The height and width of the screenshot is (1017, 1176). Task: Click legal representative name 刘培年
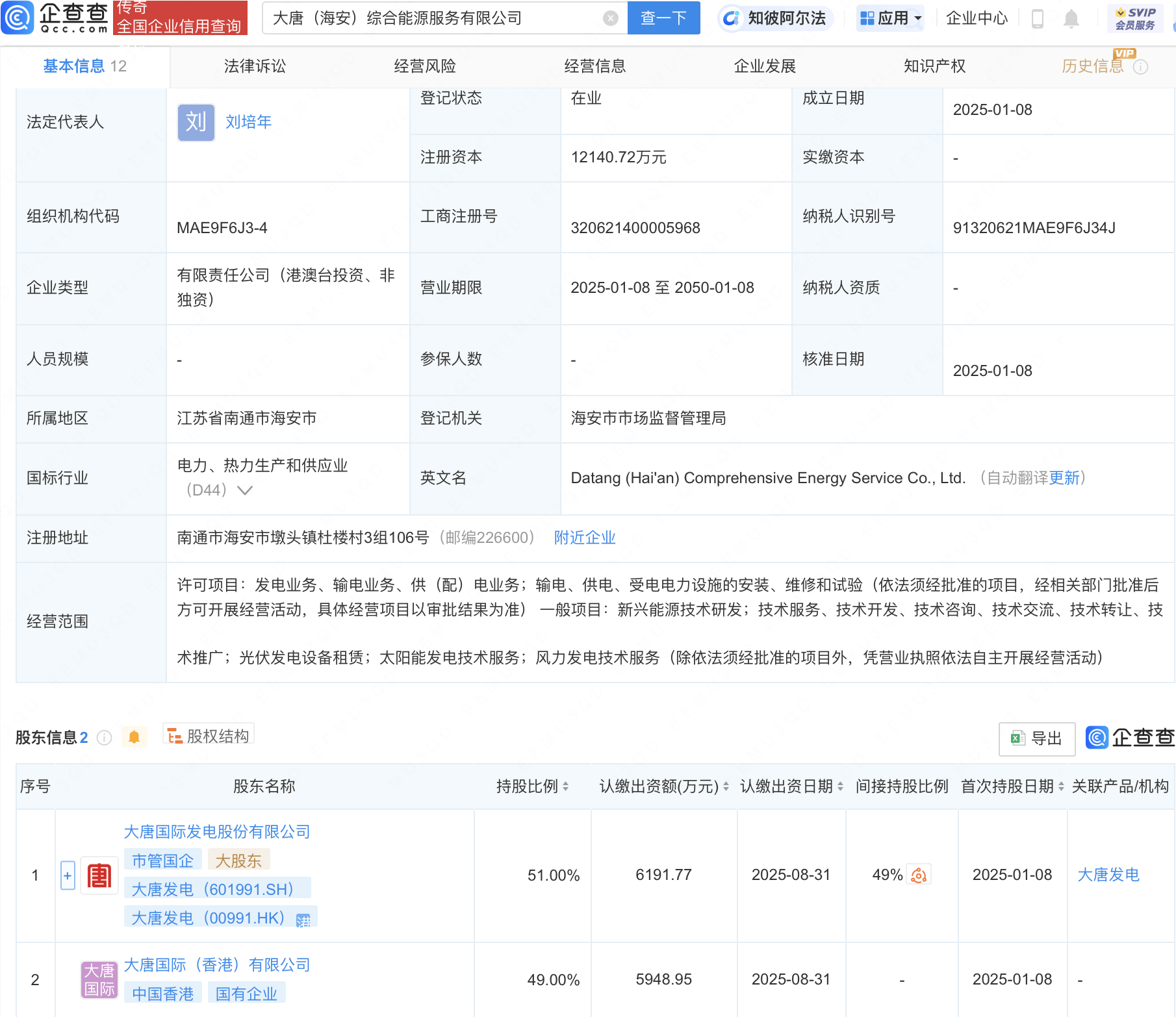(x=248, y=122)
